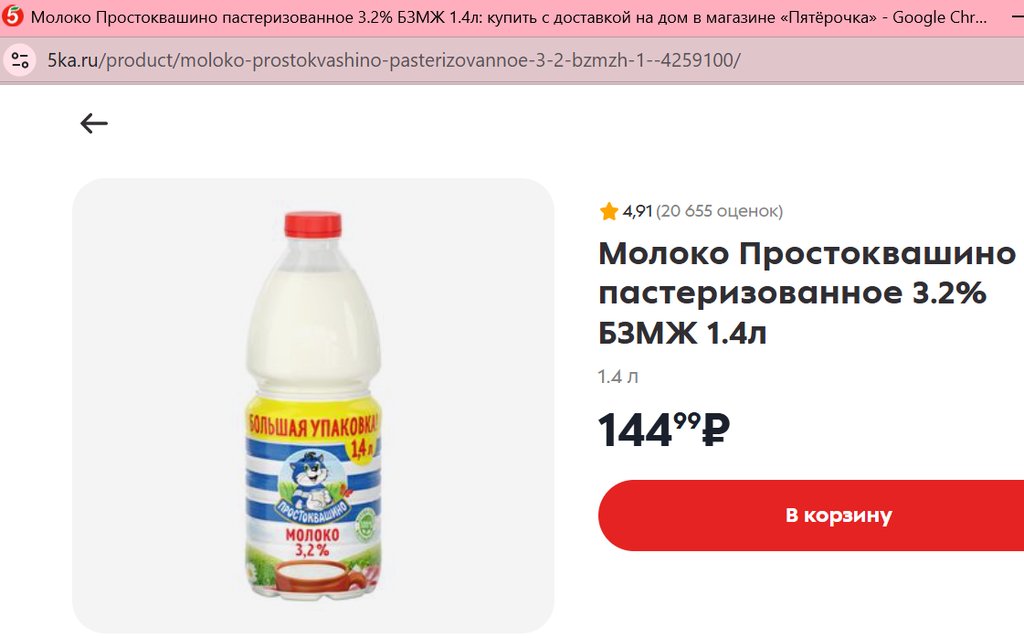Click the ruble currency symbol in price
Viewport: 1024px width, 638px height.
tap(716, 430)
